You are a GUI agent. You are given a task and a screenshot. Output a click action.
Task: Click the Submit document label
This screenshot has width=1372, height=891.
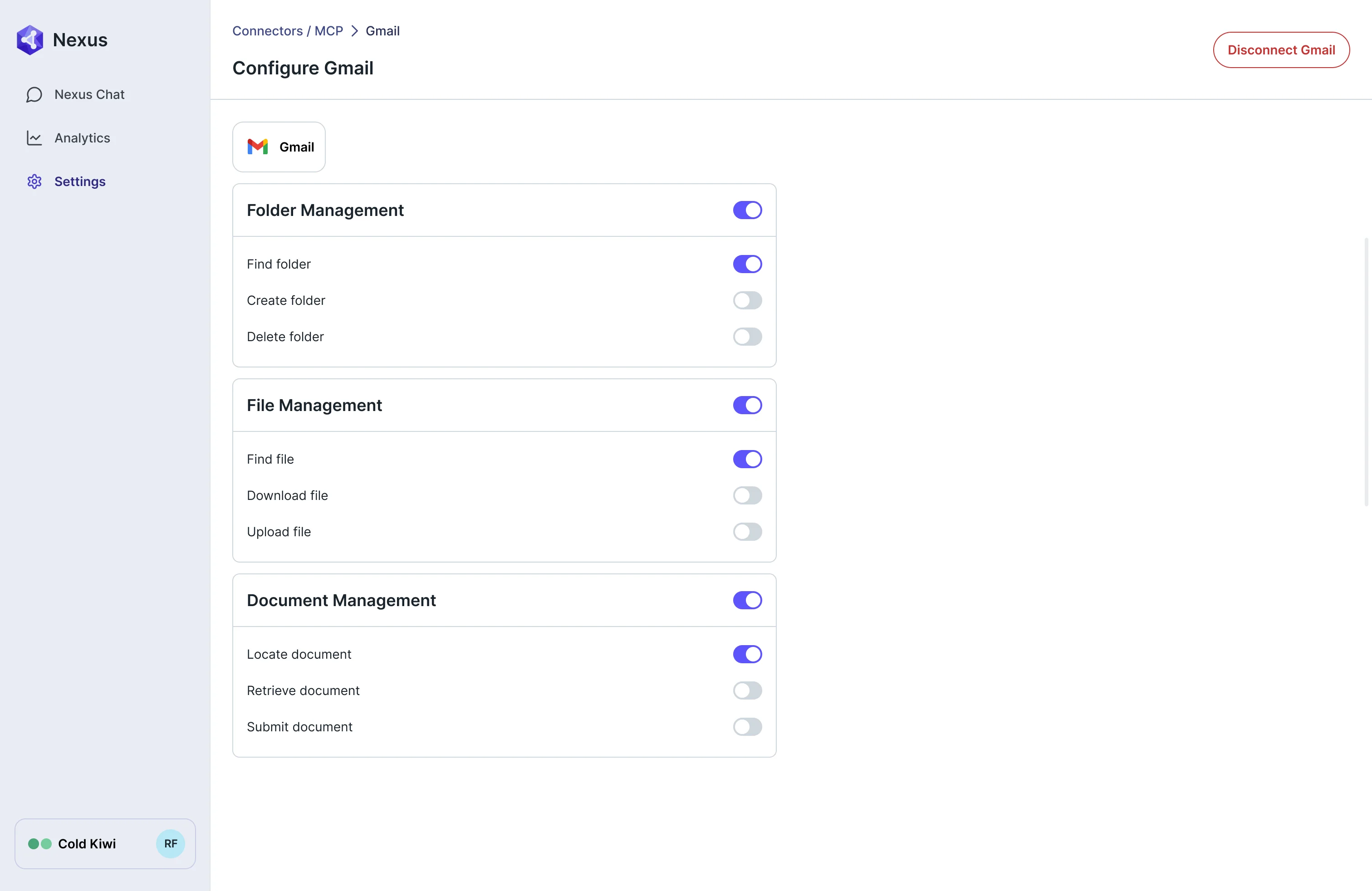[x=300, y=727]
